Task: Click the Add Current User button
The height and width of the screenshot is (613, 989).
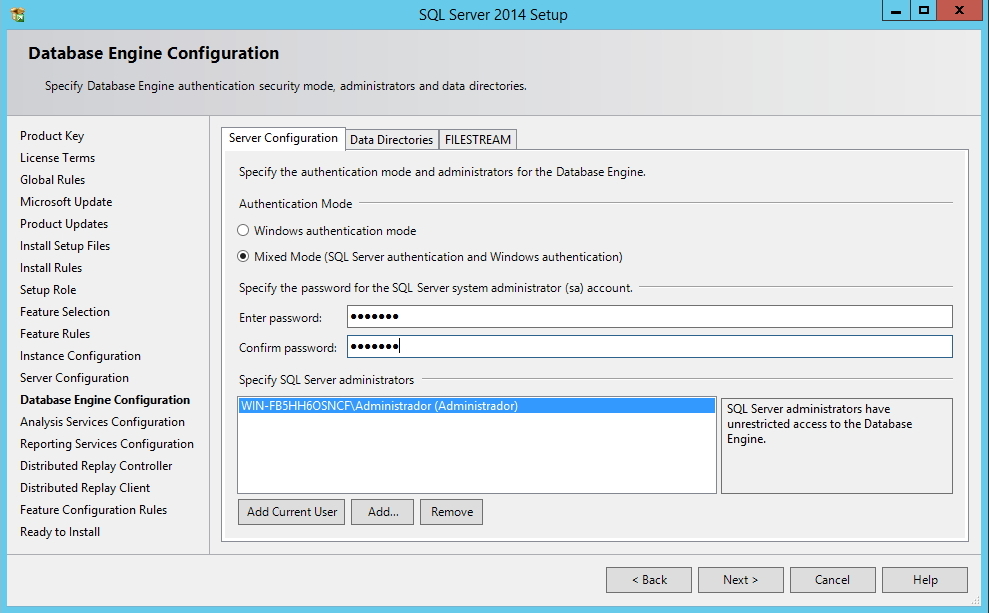Action: tap(291, 512)
